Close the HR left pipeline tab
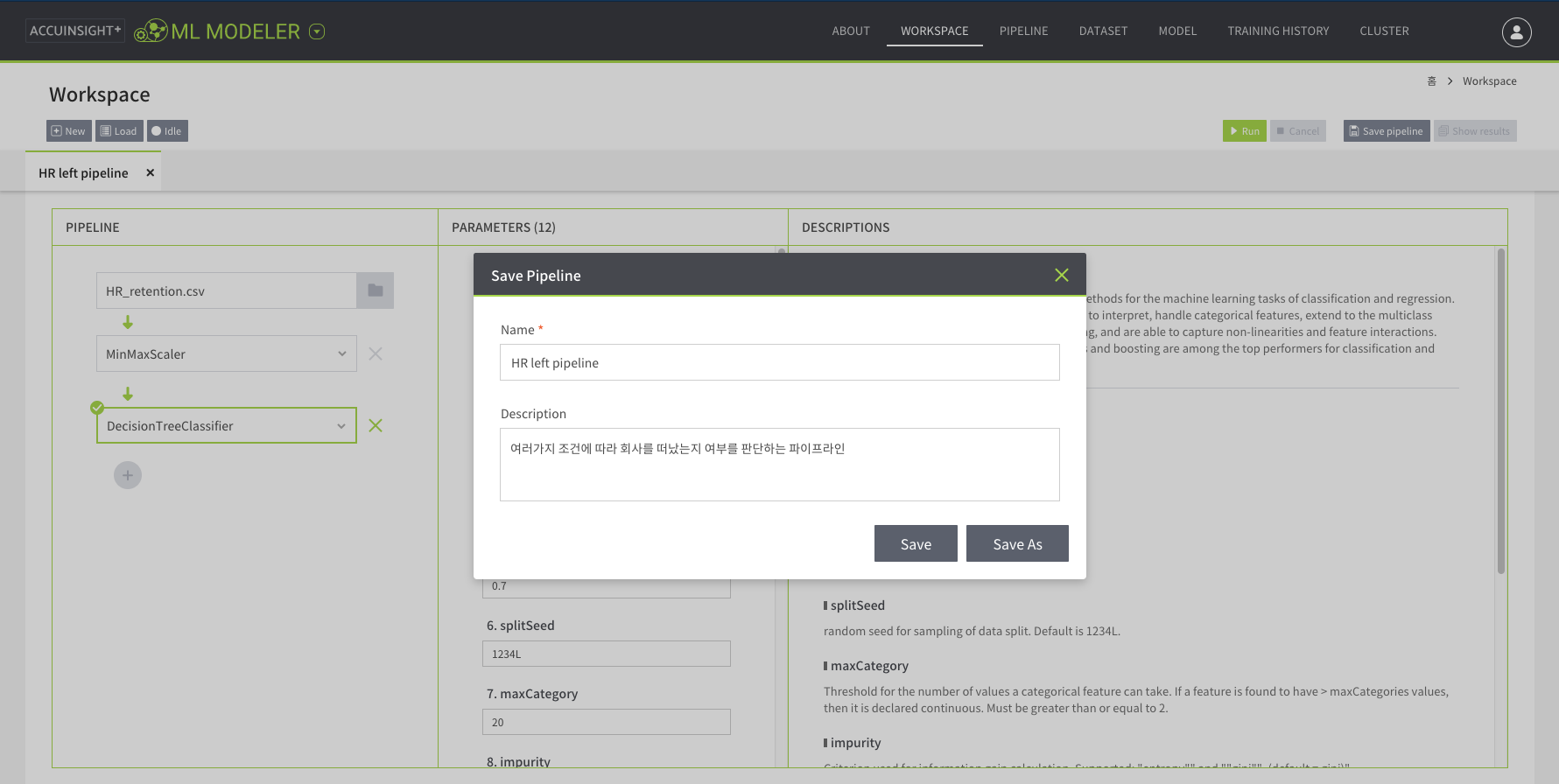This screenshot has width=1559, height=784. pyautogui.click(x=151, y=172)
